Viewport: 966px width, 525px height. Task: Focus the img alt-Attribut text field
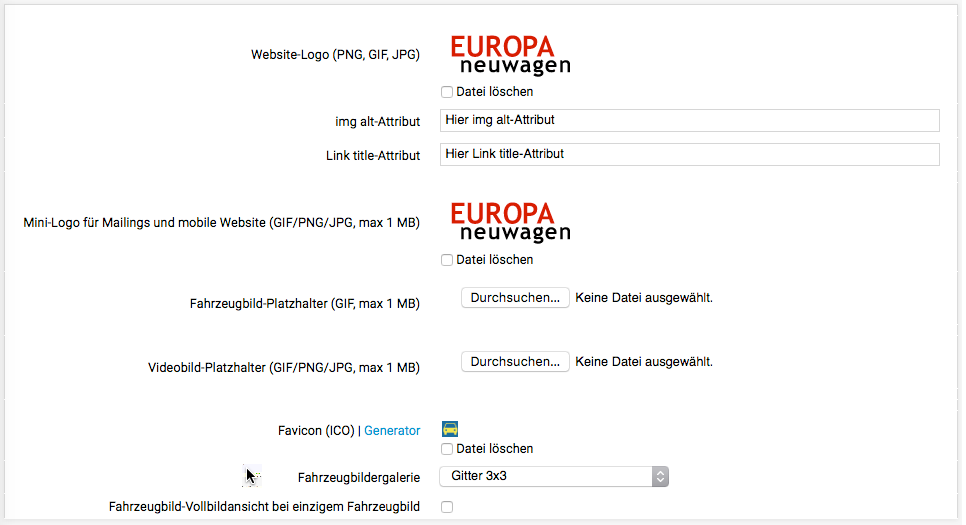click(689, 120)
